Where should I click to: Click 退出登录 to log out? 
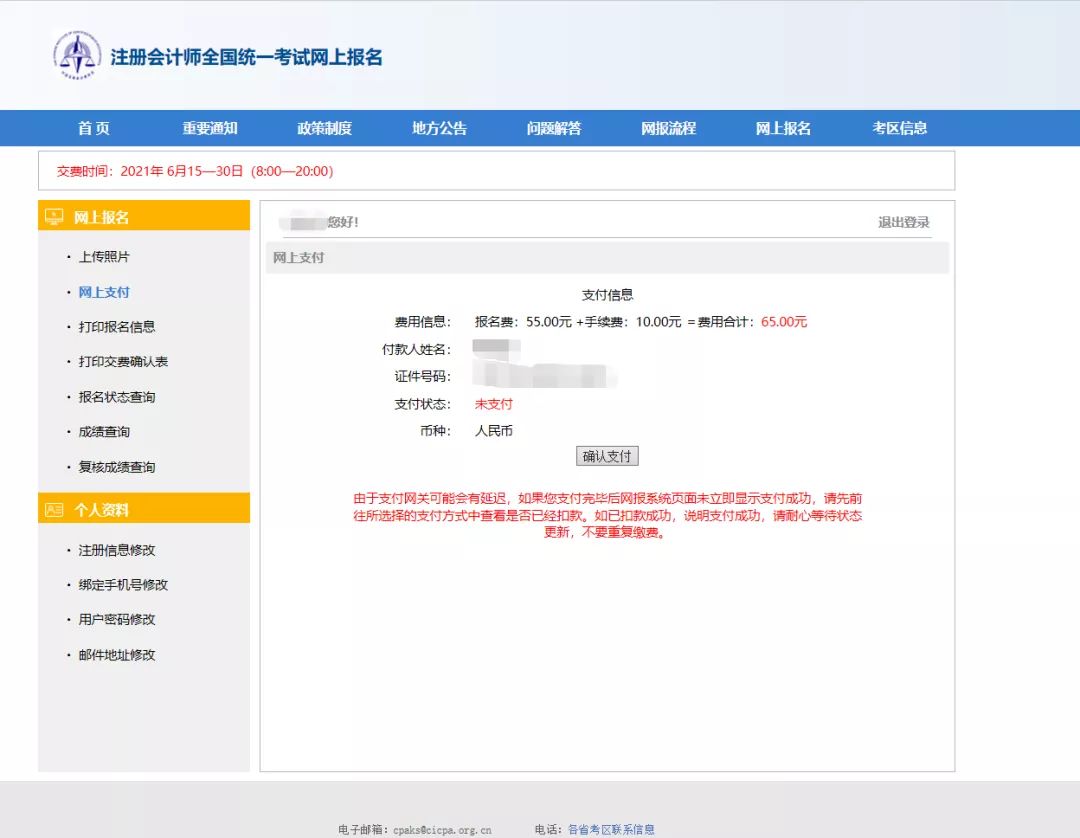[x=902, y=224]
